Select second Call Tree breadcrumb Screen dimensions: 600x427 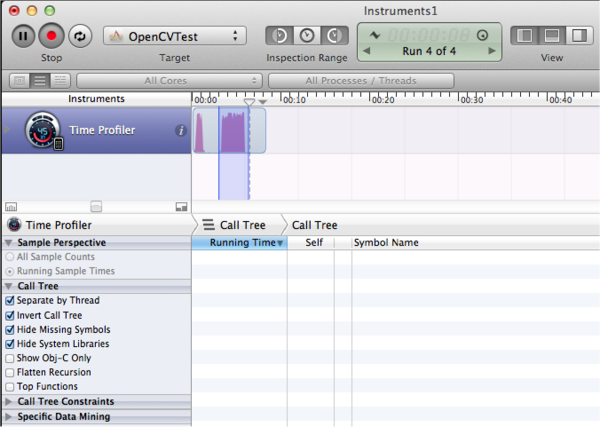[315, 225]
